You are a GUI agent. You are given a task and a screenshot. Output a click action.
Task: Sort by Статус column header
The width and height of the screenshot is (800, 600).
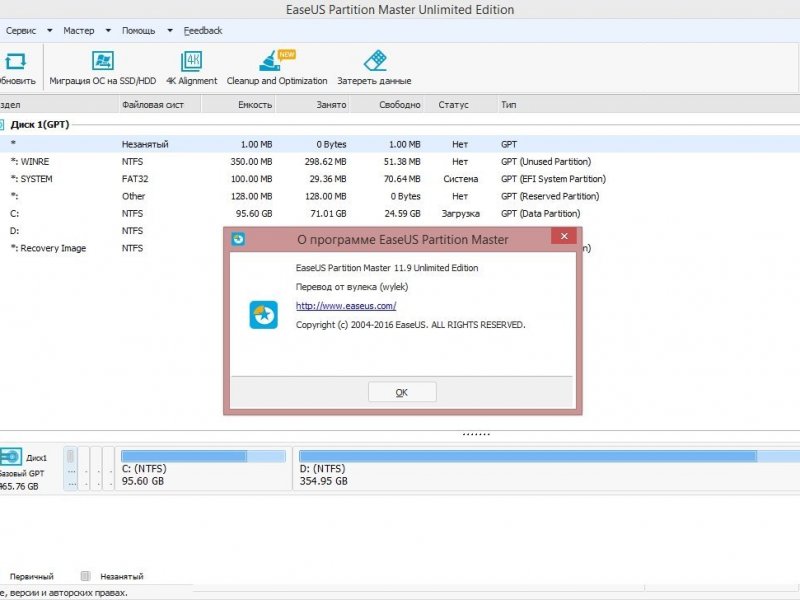pyautogui.click(x=461, y=105)
